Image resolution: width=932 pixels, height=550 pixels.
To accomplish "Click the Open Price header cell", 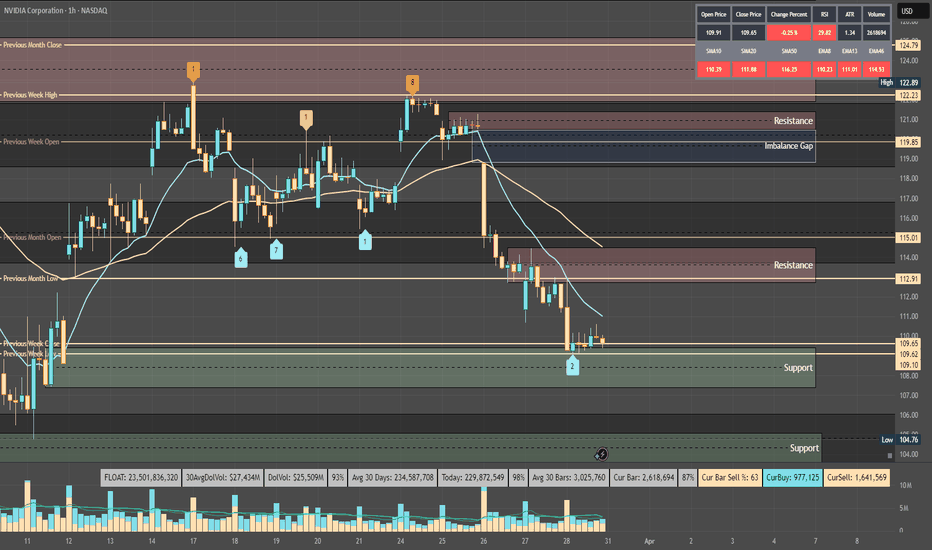I will (713, 14).
